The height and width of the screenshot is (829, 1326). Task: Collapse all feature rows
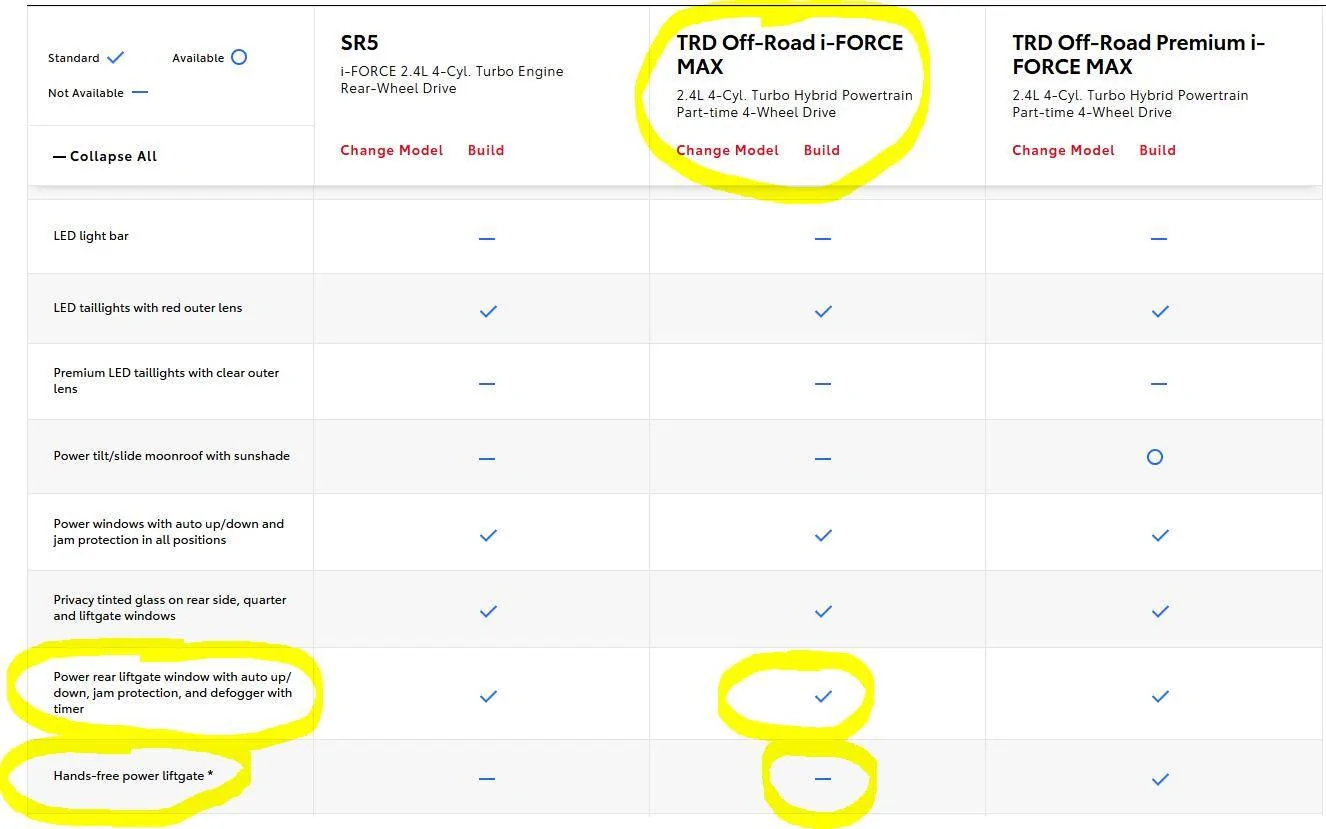click(x=105, y=156)
